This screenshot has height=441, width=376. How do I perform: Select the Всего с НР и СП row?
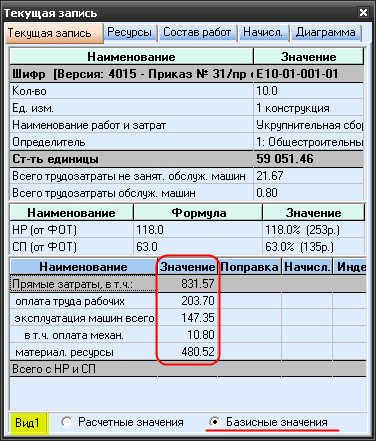click(188, 369)
